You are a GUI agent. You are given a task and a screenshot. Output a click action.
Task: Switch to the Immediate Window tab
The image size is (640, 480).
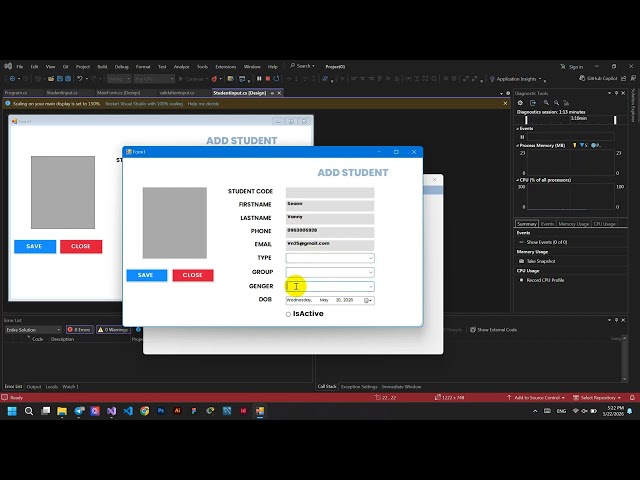coord(401,387)
